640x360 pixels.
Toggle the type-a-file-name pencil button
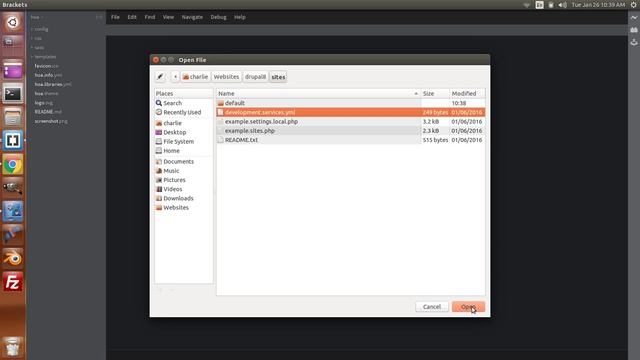160,77
